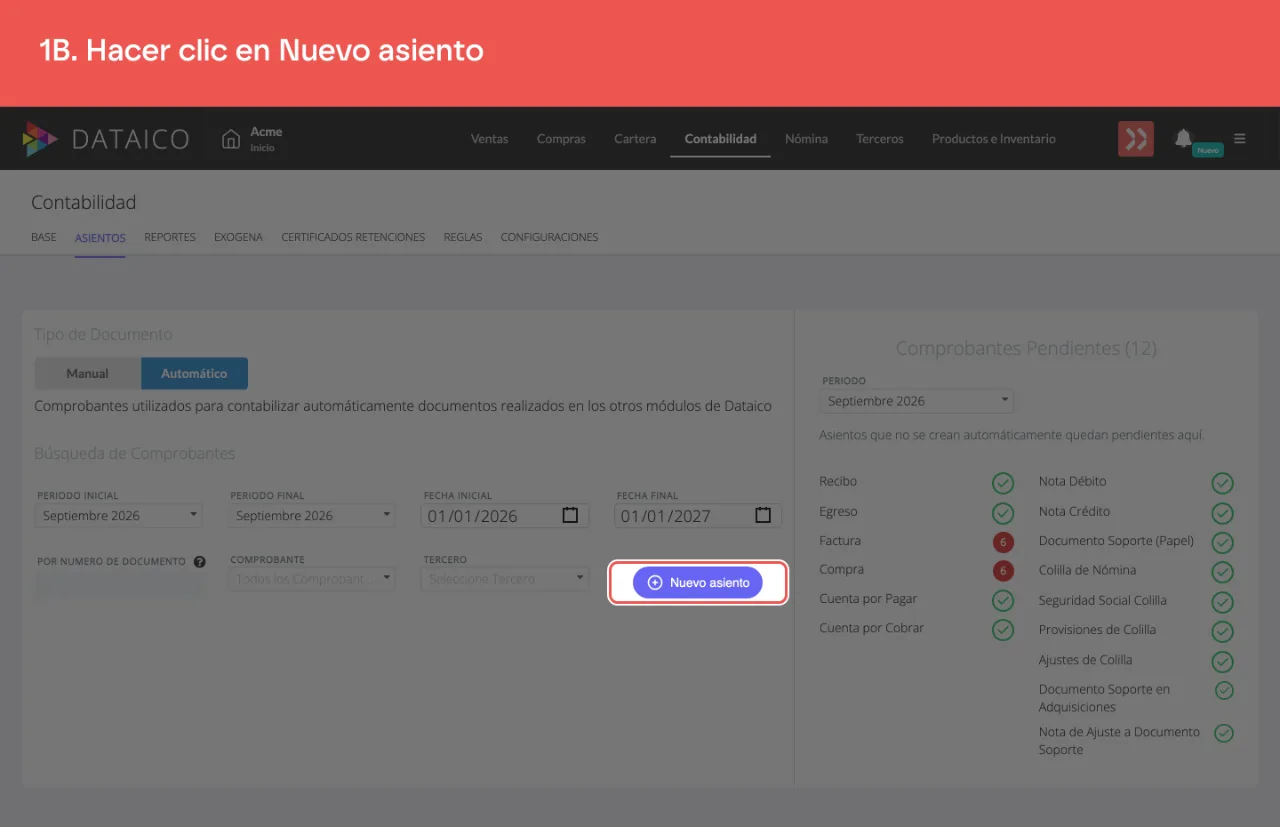Click green check for Nota Débito
1280x827 pixels.
point(1222,484)
